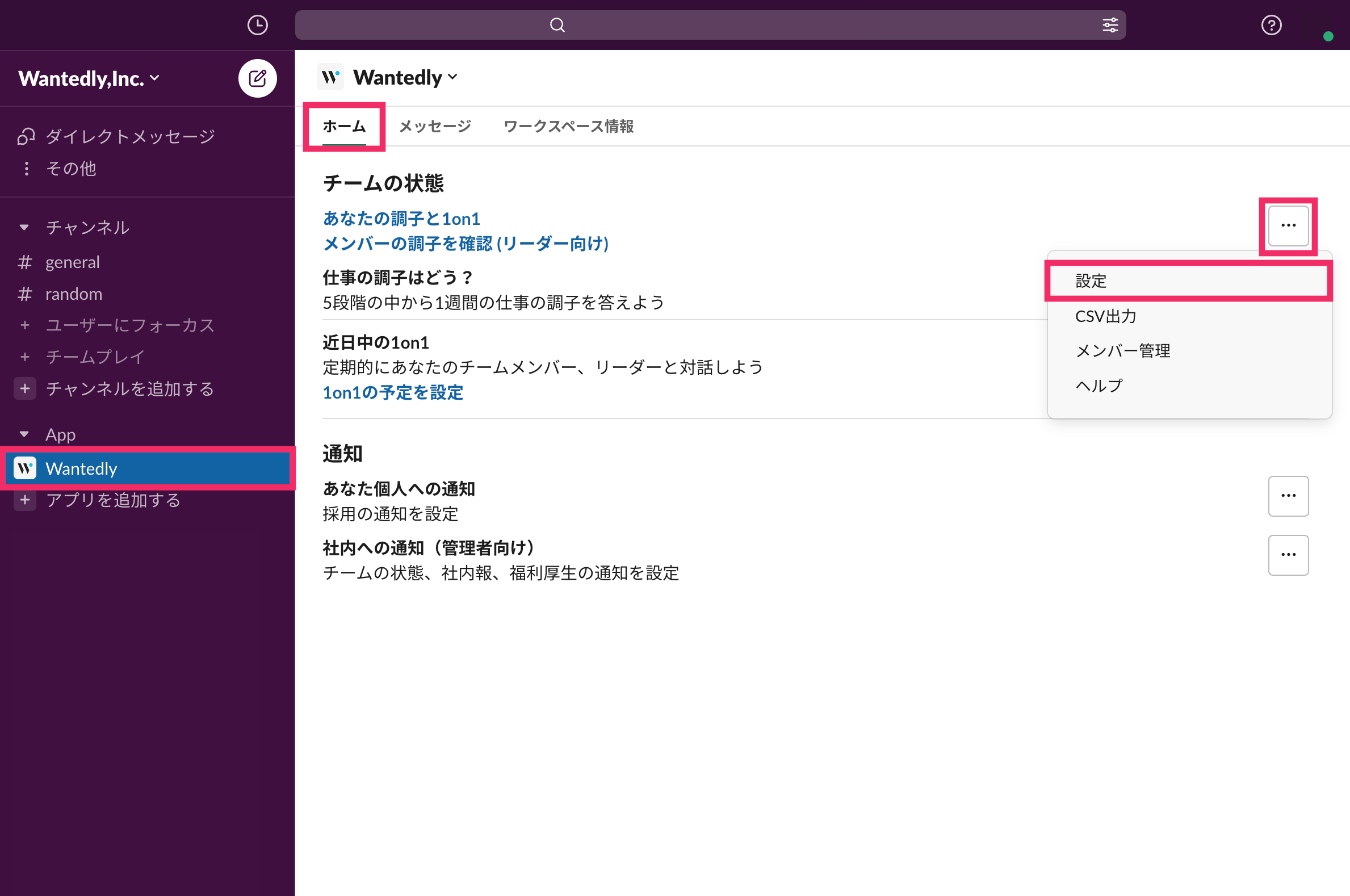
Task: Select CSV出力 from the menu
Action: click(1189, 316)
